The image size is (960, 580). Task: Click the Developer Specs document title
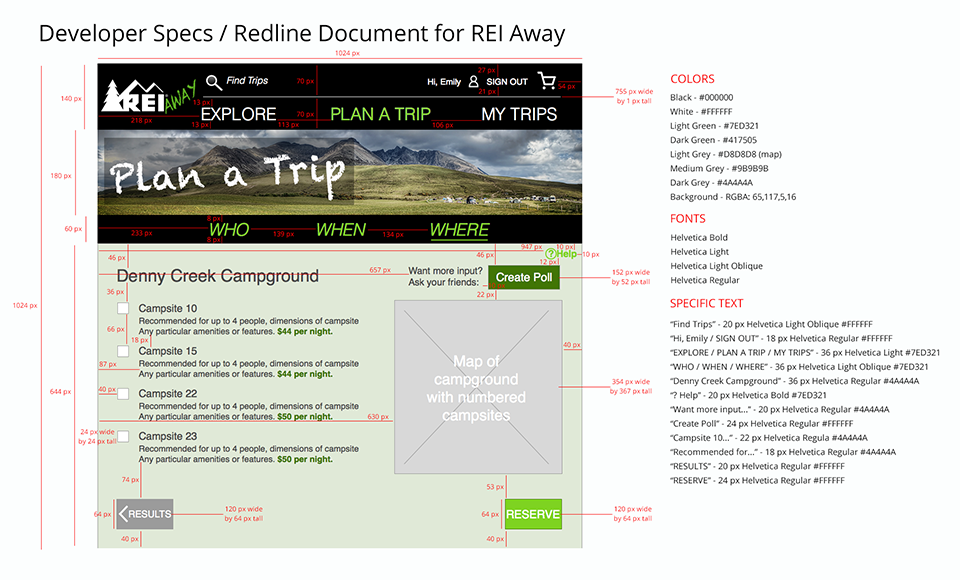(302, 33)
